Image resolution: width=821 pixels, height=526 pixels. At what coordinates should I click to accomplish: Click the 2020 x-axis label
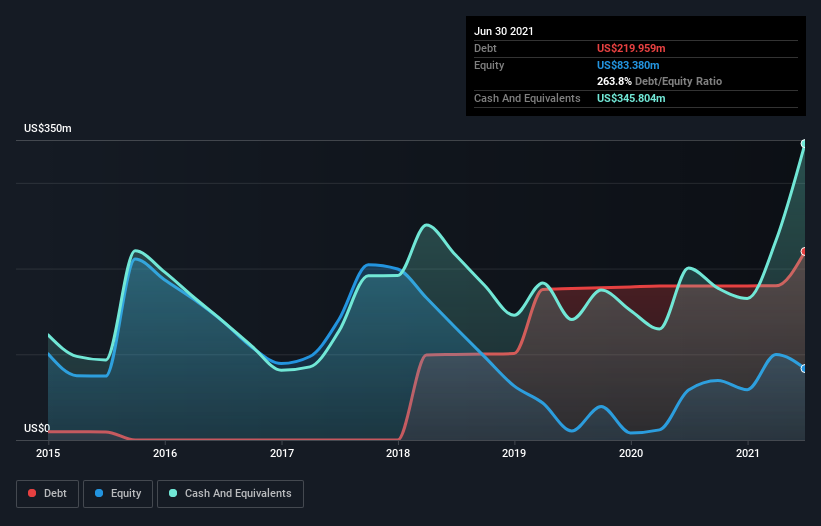[x=631, y=453]
